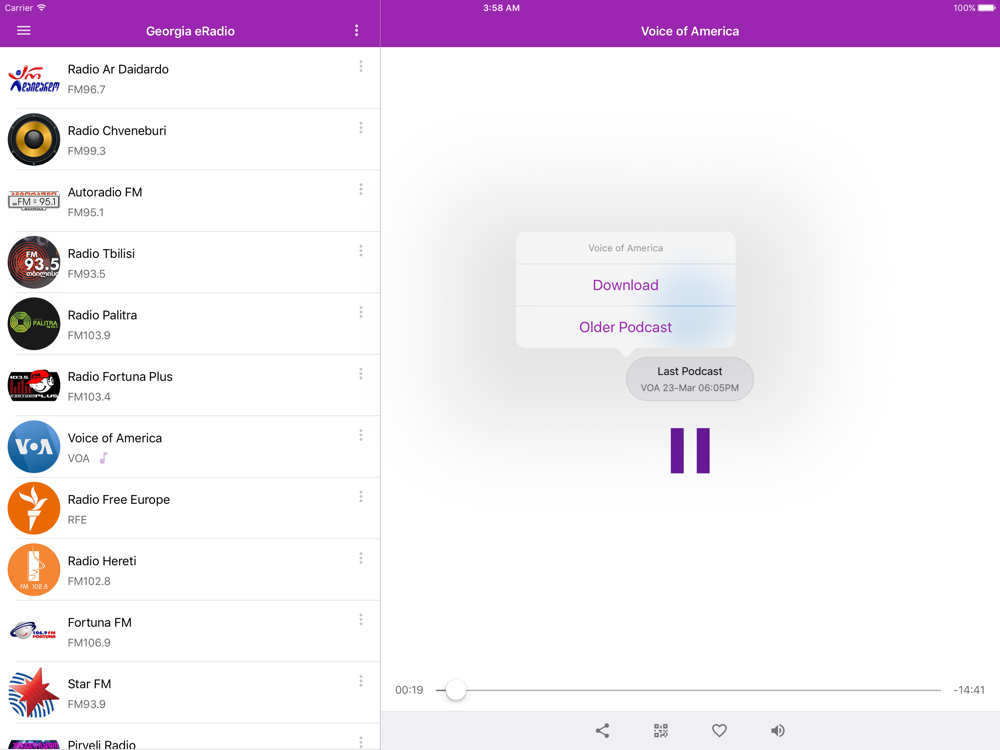
Task: Open more options for Radio Chveneburi
Action: (x=361, y=128)
